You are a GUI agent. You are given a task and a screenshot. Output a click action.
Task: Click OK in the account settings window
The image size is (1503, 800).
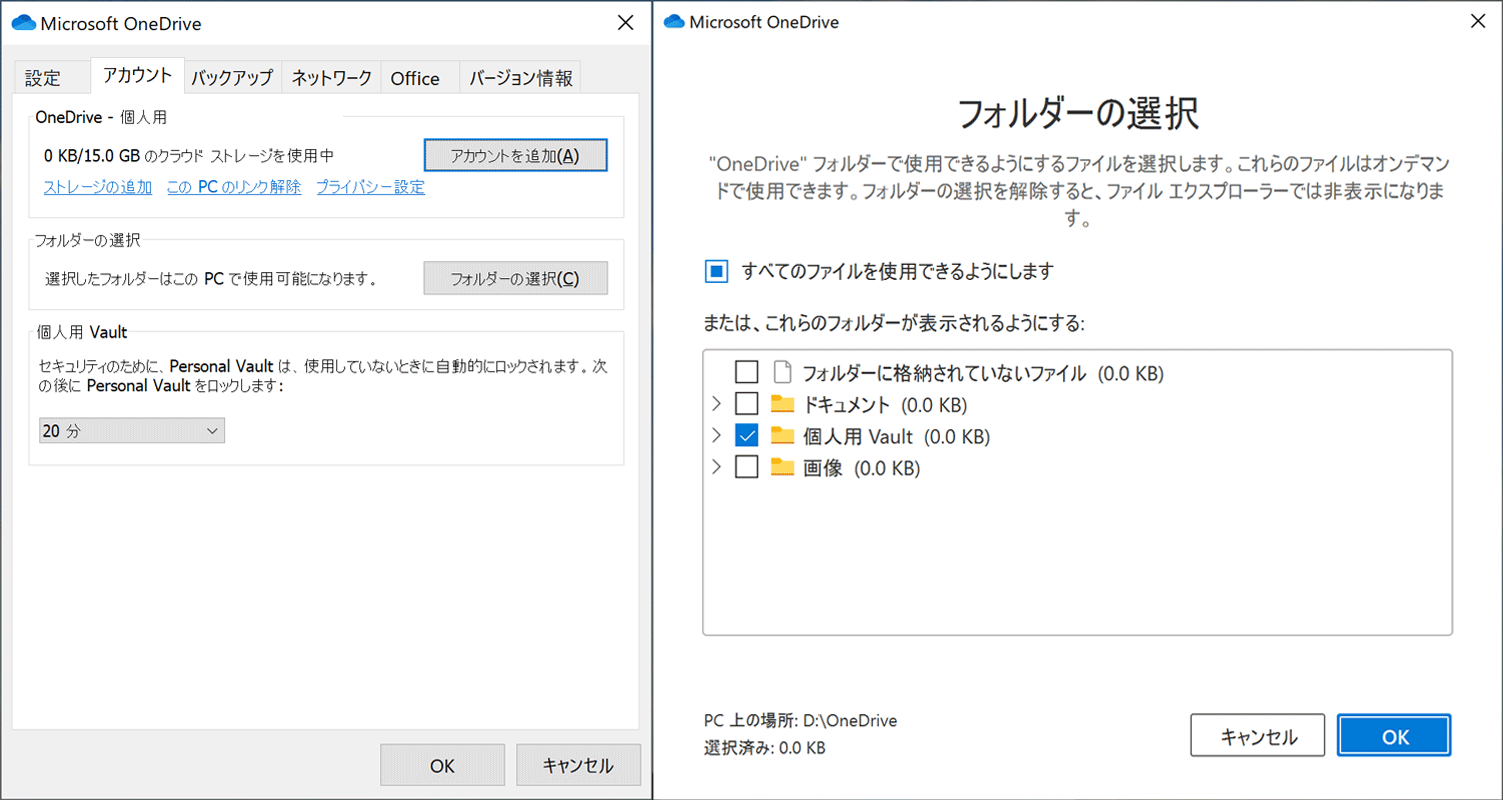(x=442, y=765)
